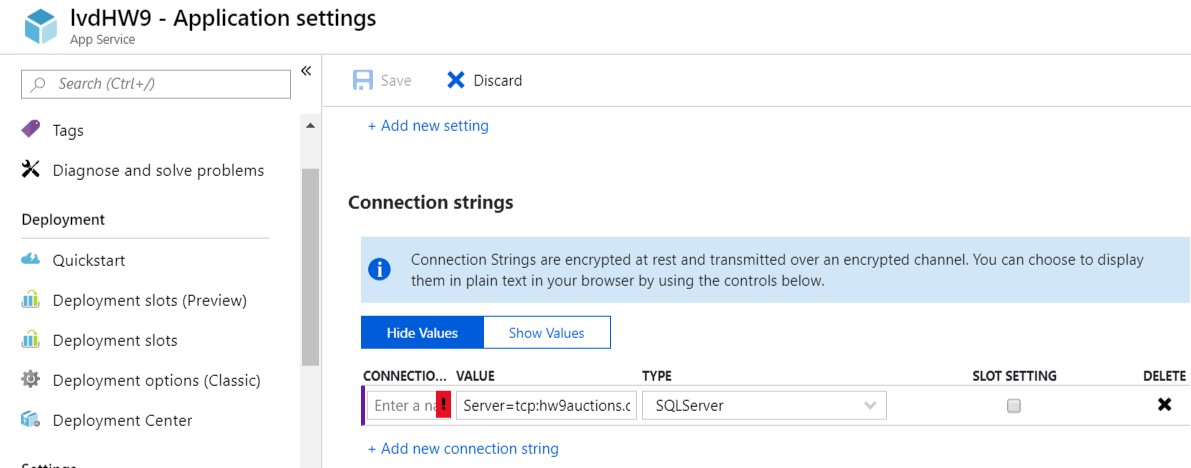Open Deployment slots (Preview) menu item
The height and width of the screenshot is (468, 1191).
coord(149,300)
